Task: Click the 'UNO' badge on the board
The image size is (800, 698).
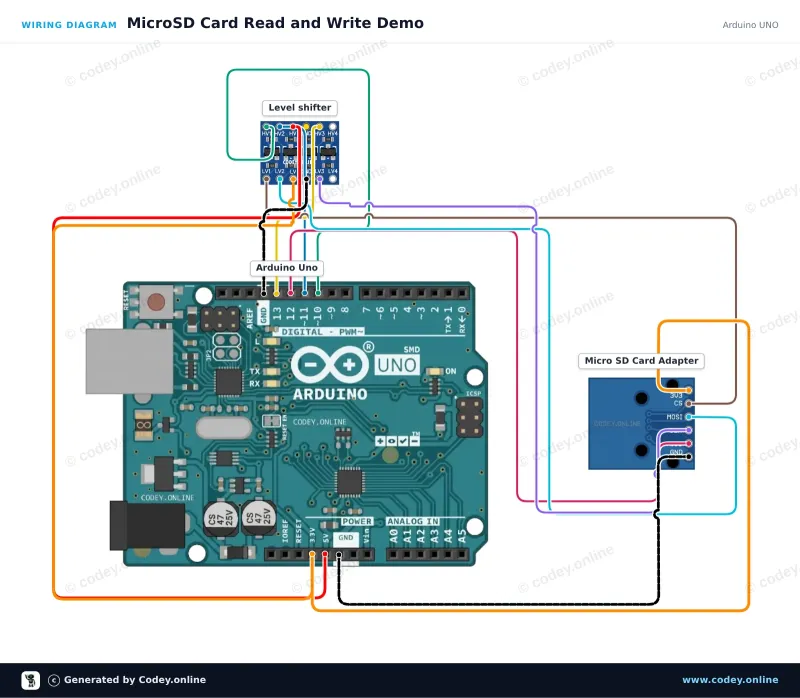Action: (397, 365)
